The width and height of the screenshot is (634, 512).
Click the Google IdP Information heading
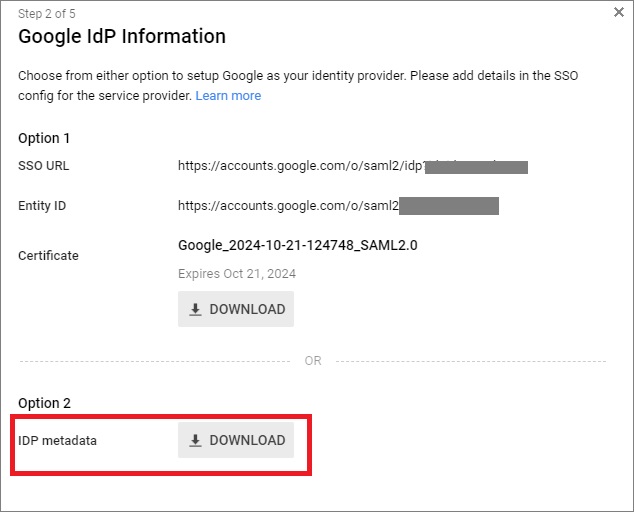[122, 37]
